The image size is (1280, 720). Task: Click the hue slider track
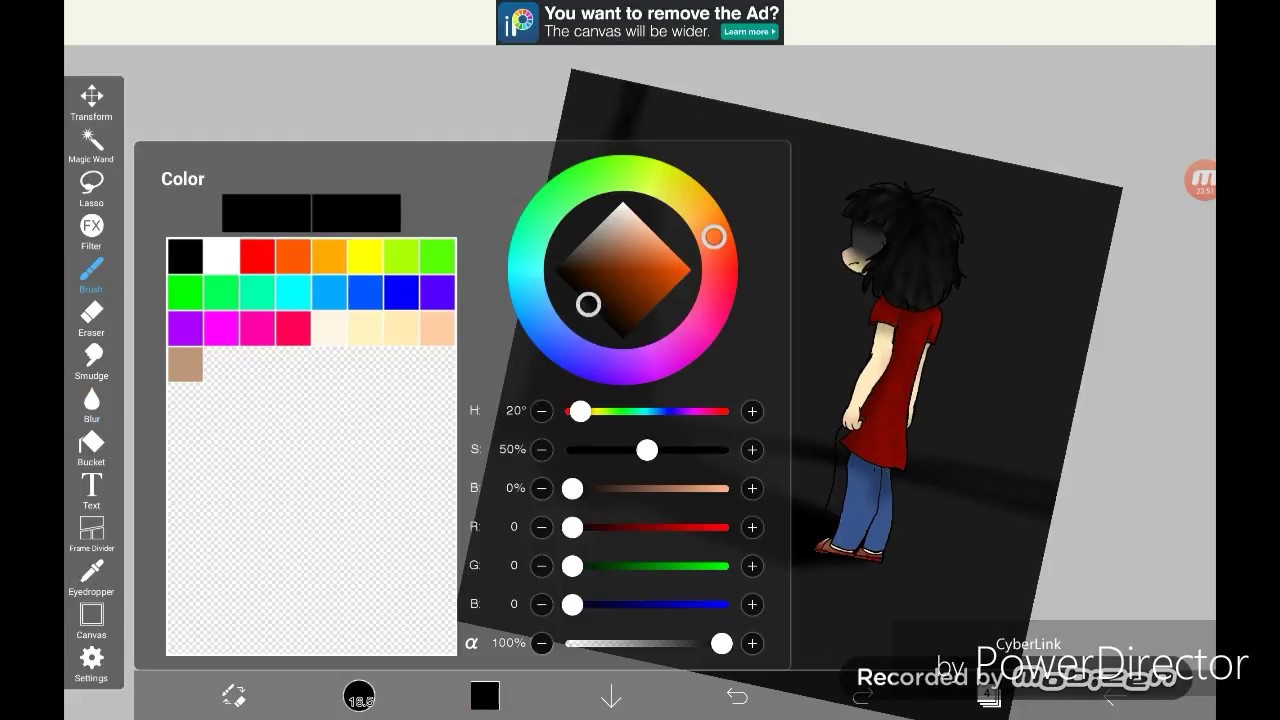(648, 411)
